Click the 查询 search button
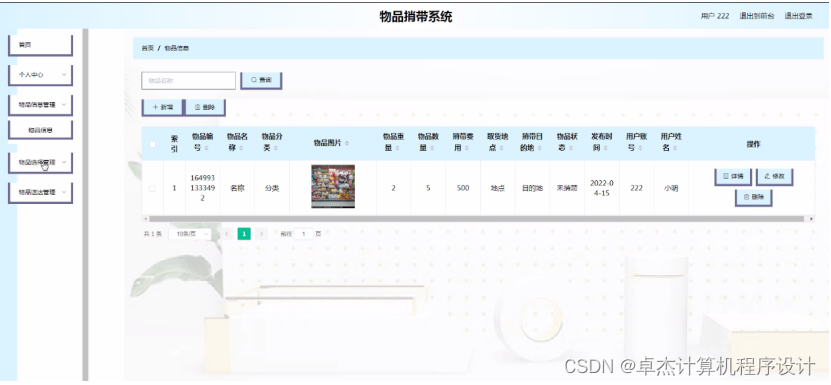Image resolution: width=831 pixels, height=385 pixels. 261,80
